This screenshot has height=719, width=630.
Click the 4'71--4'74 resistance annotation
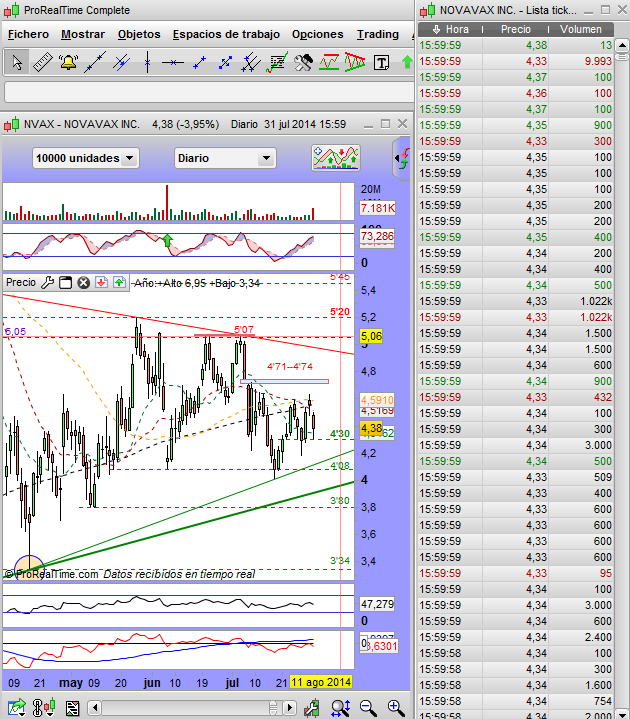pyautogui.click(x=290, y=366)
